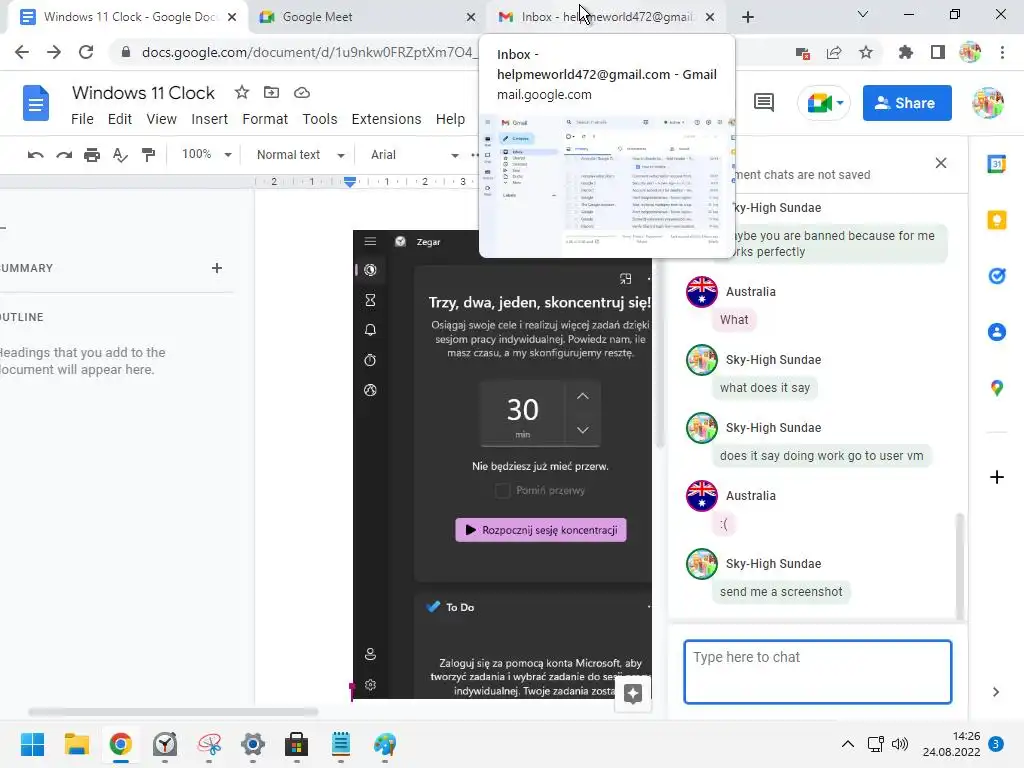This screenshot has width=1024, height=768.
Task: Open Google Keep in the side panel
Action: click(x=997, y=220)
